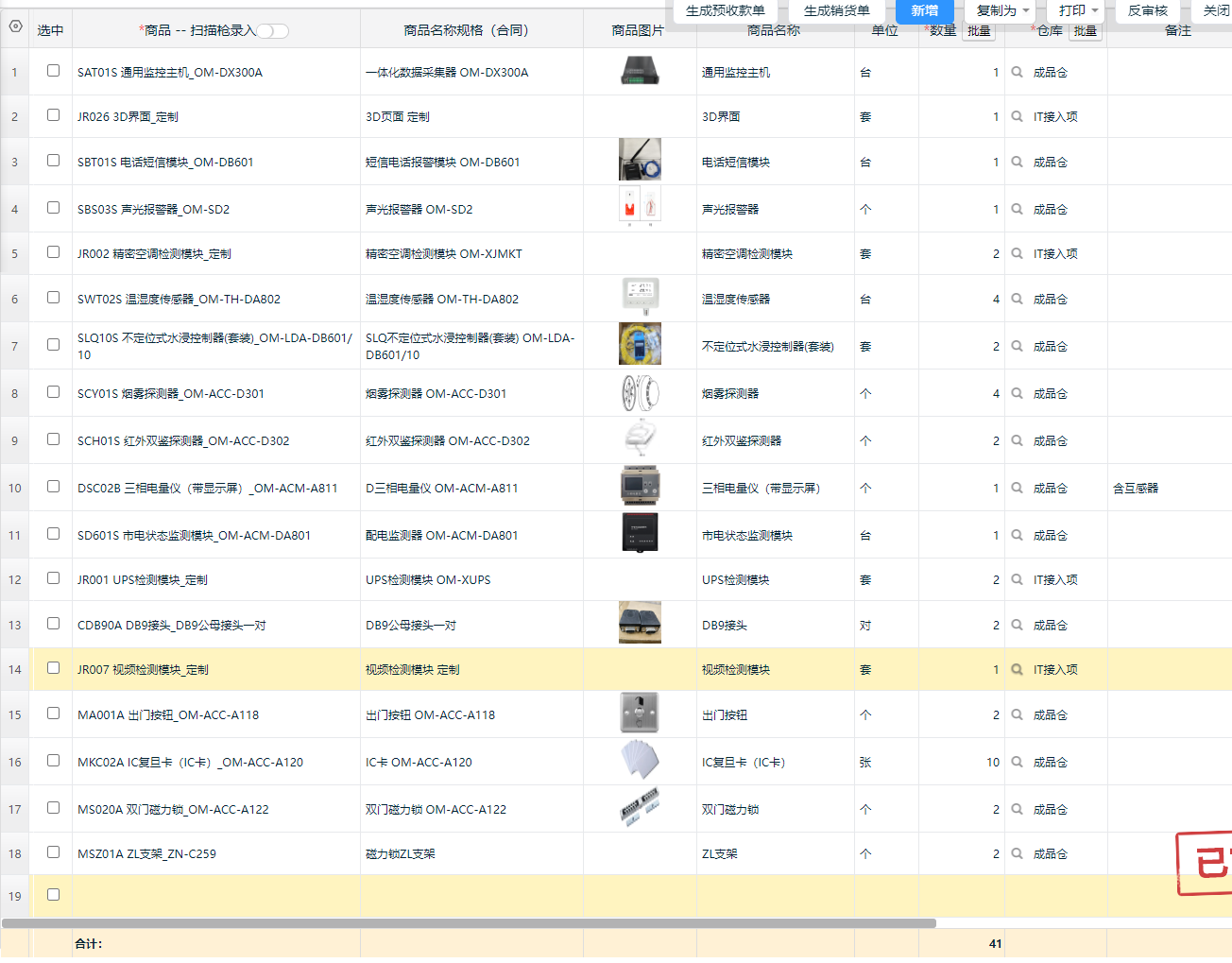Click warehouse search icon for IC复旦卡 row
1232x963 pixels.
tap(1018, 762)
